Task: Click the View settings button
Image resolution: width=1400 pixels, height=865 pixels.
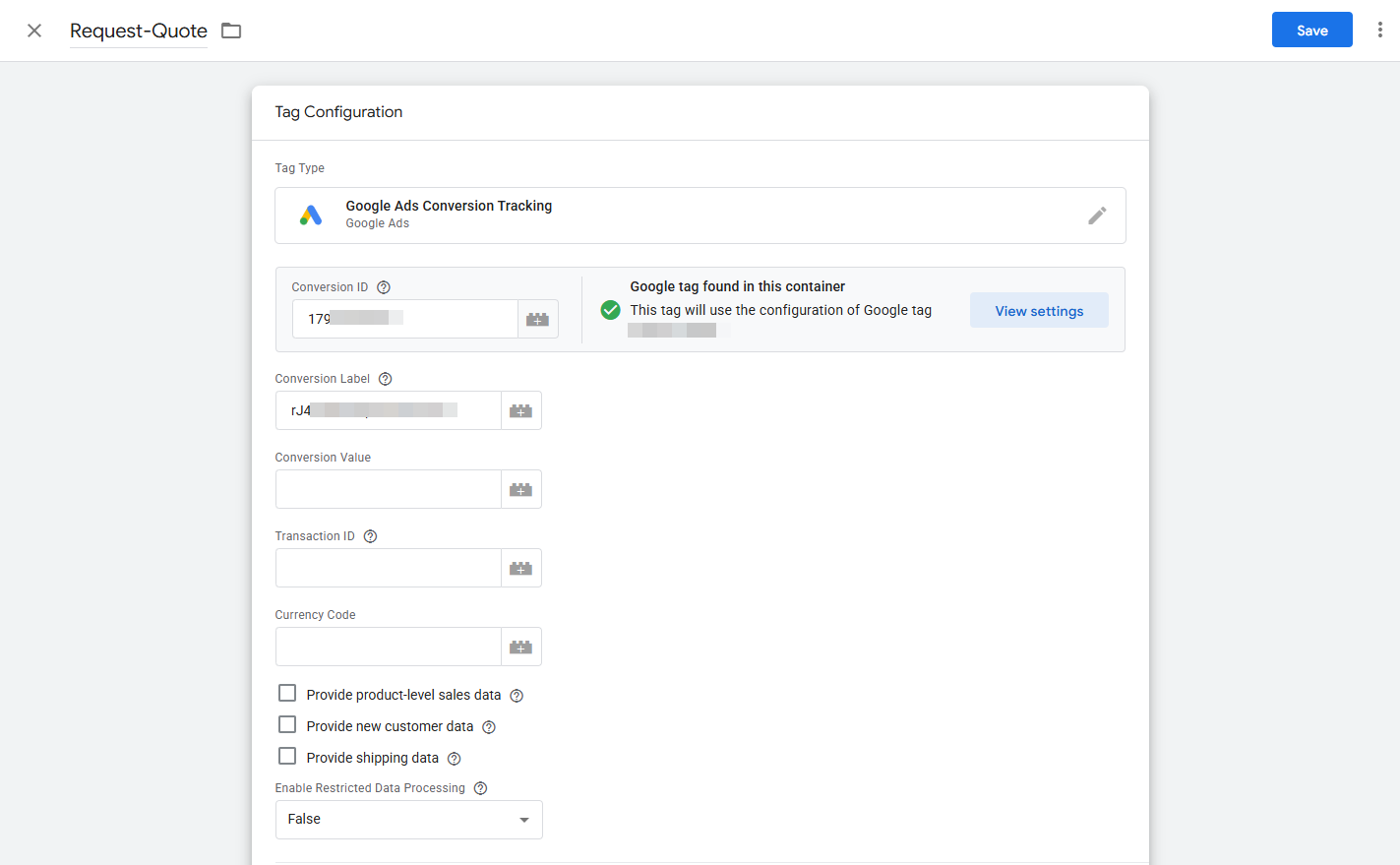Action: (x=1039, y=310)
